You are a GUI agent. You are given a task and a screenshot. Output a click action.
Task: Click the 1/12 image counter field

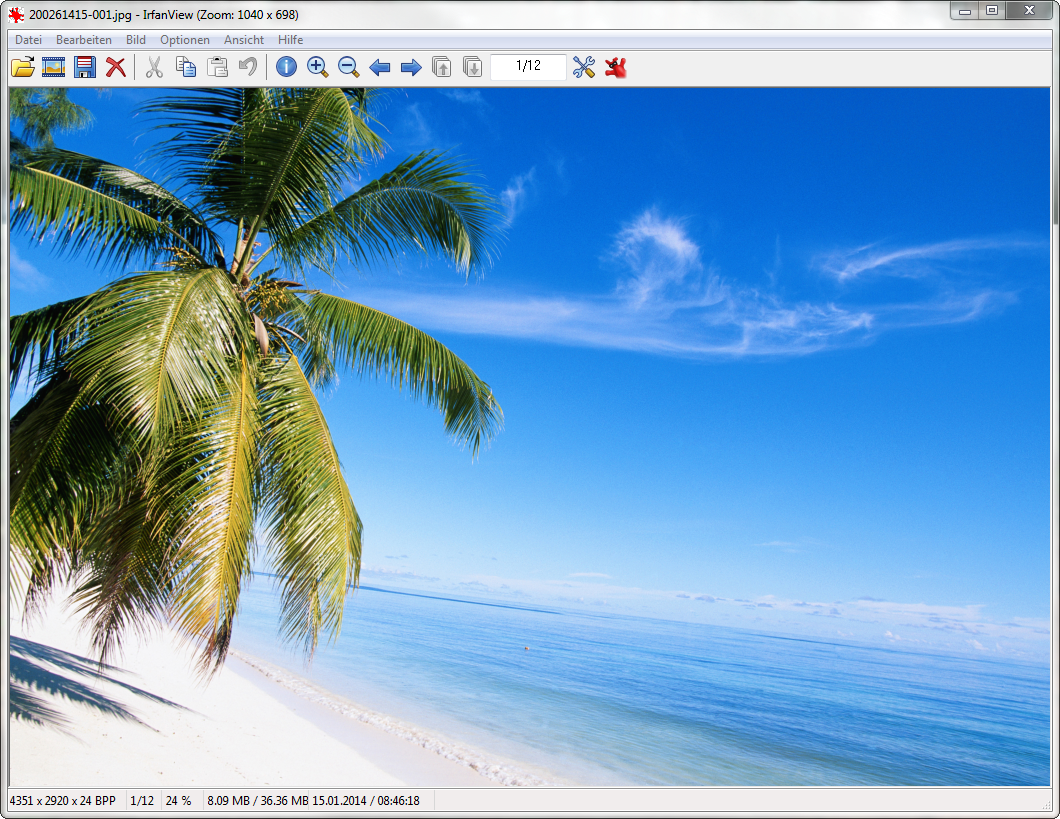[528, 66]
